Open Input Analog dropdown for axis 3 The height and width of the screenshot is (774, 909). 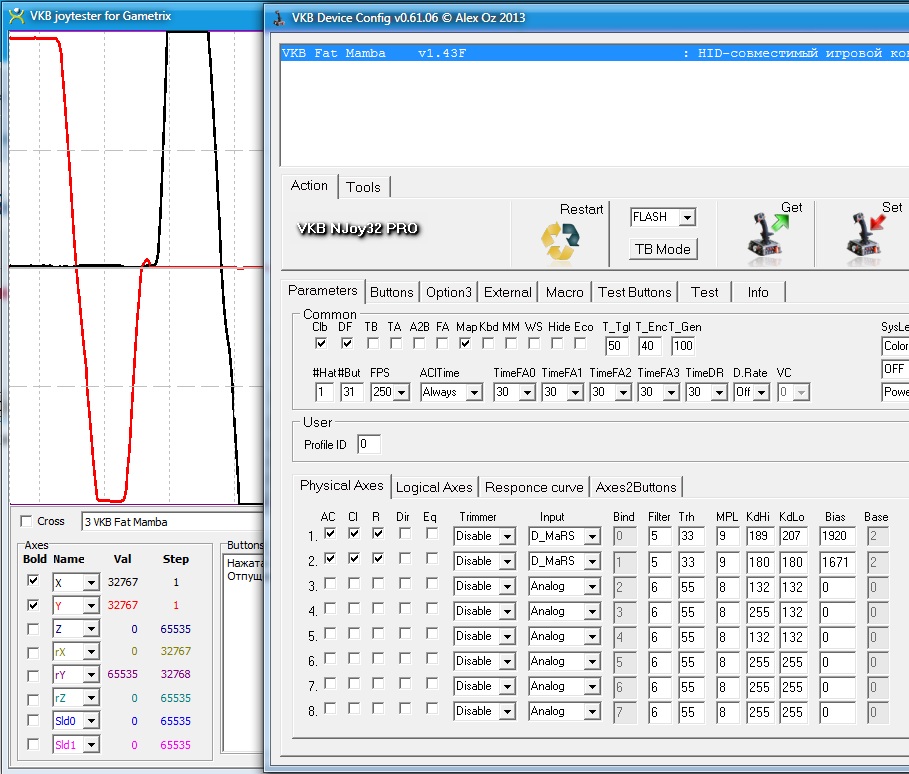pos(592,586)
